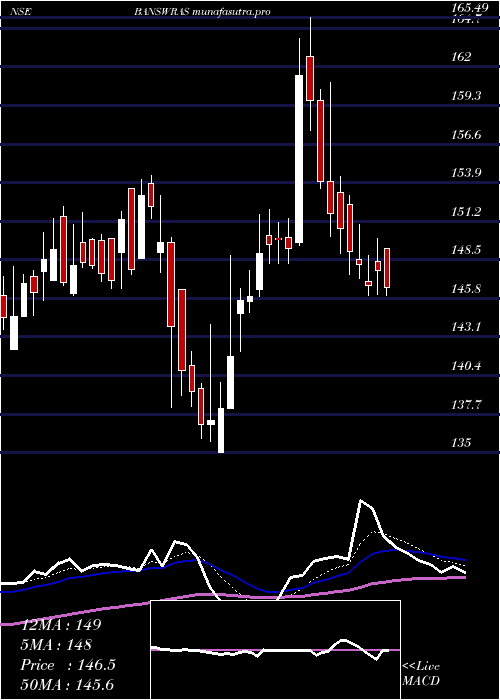Screen dimensions: 500x700
Task: Click the 162 price axis label
Action: point(461,57)
